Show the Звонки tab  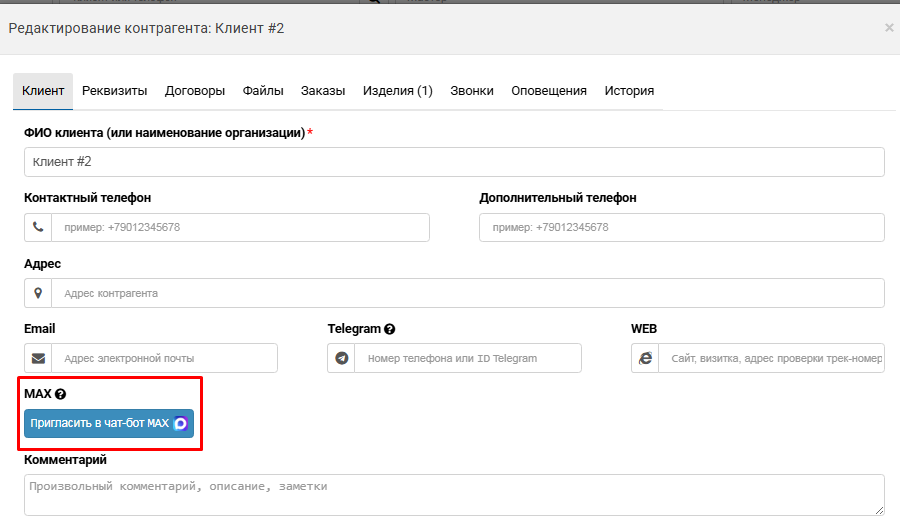(472, 91)
